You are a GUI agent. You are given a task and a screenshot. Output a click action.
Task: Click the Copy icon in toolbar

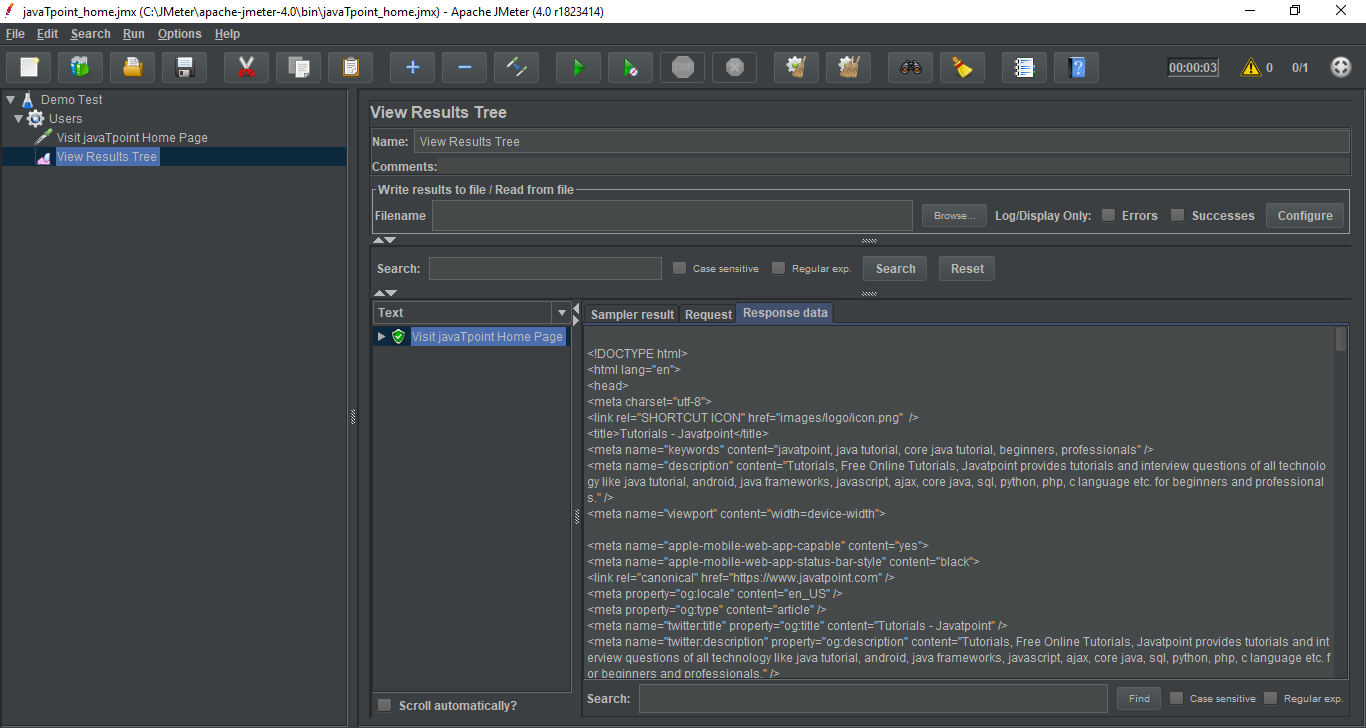pyautogui.click(x=298, y=67)
